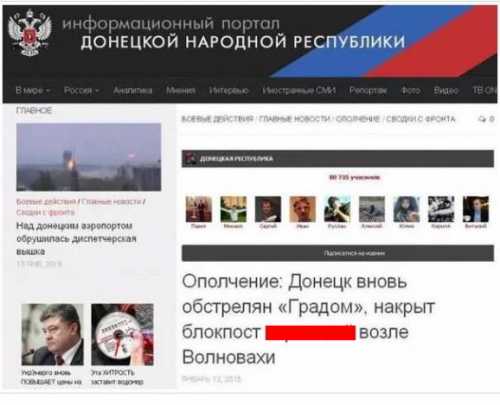Open the airport tower explosion thumbnail
500x405 pixels.
click(89, 157)
